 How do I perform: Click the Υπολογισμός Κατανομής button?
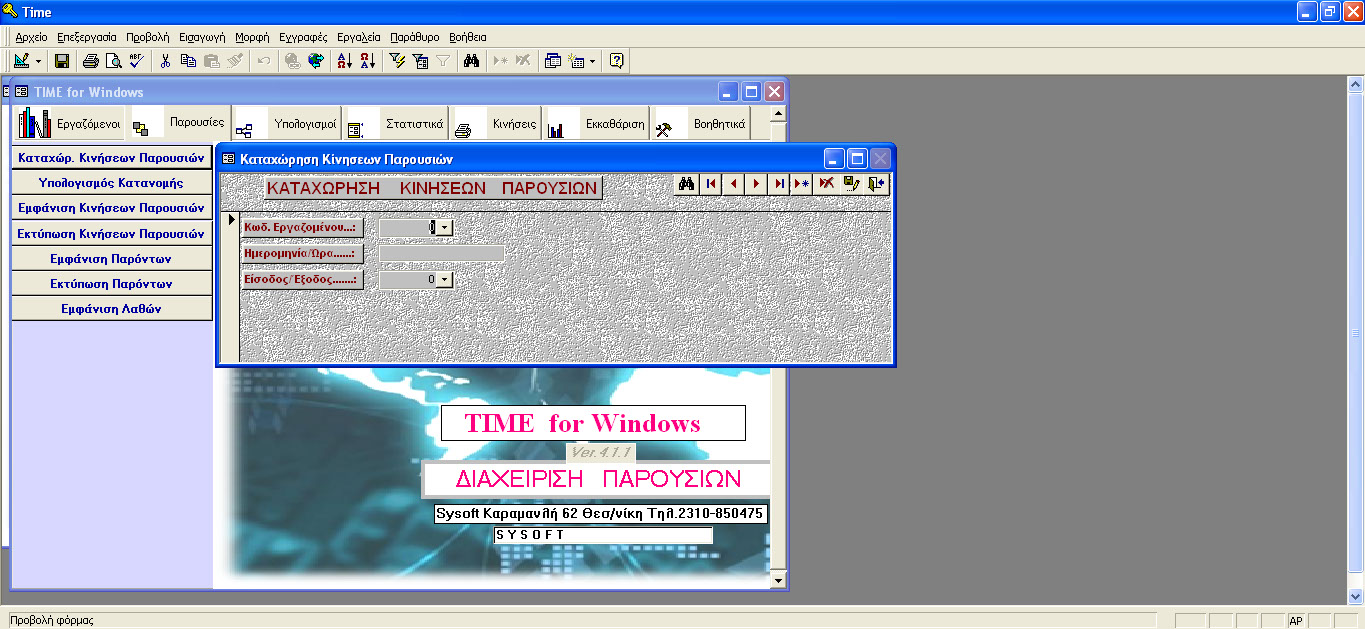(x=111, y=183)
